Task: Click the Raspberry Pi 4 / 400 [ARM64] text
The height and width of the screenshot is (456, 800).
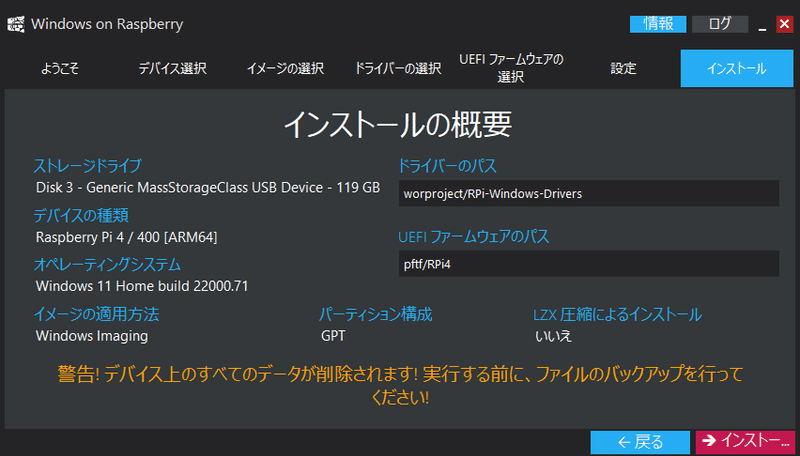Action: tap(127, 237)
